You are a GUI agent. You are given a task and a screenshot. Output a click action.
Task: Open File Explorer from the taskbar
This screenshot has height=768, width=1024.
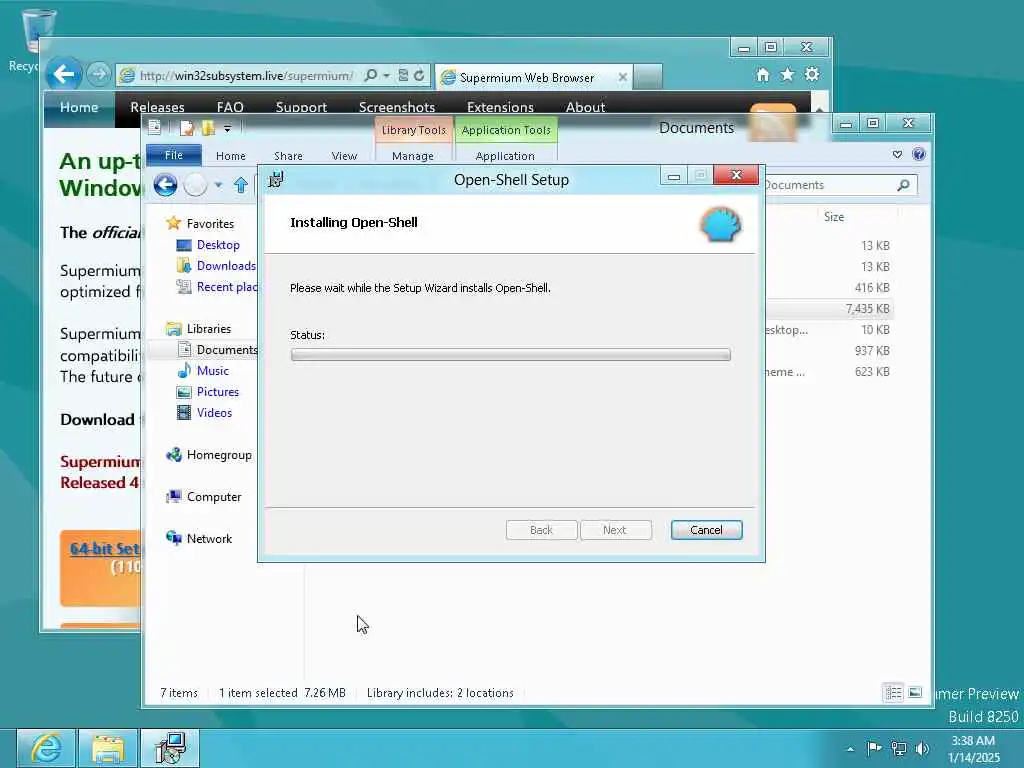(108, 748)
